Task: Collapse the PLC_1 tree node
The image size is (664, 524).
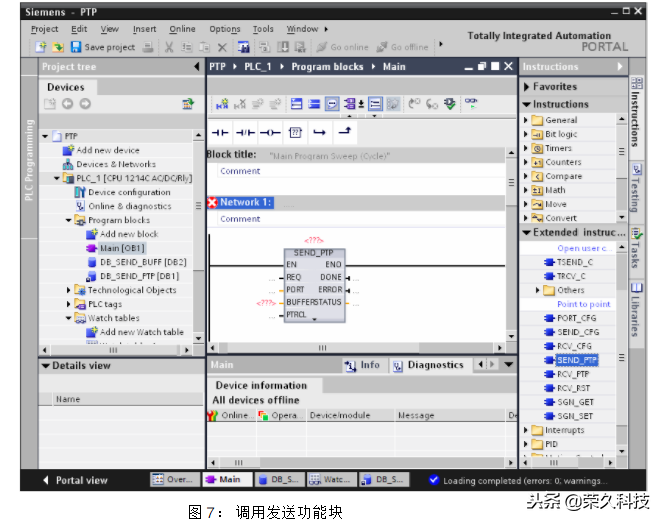Action: (x=57, y=178)
